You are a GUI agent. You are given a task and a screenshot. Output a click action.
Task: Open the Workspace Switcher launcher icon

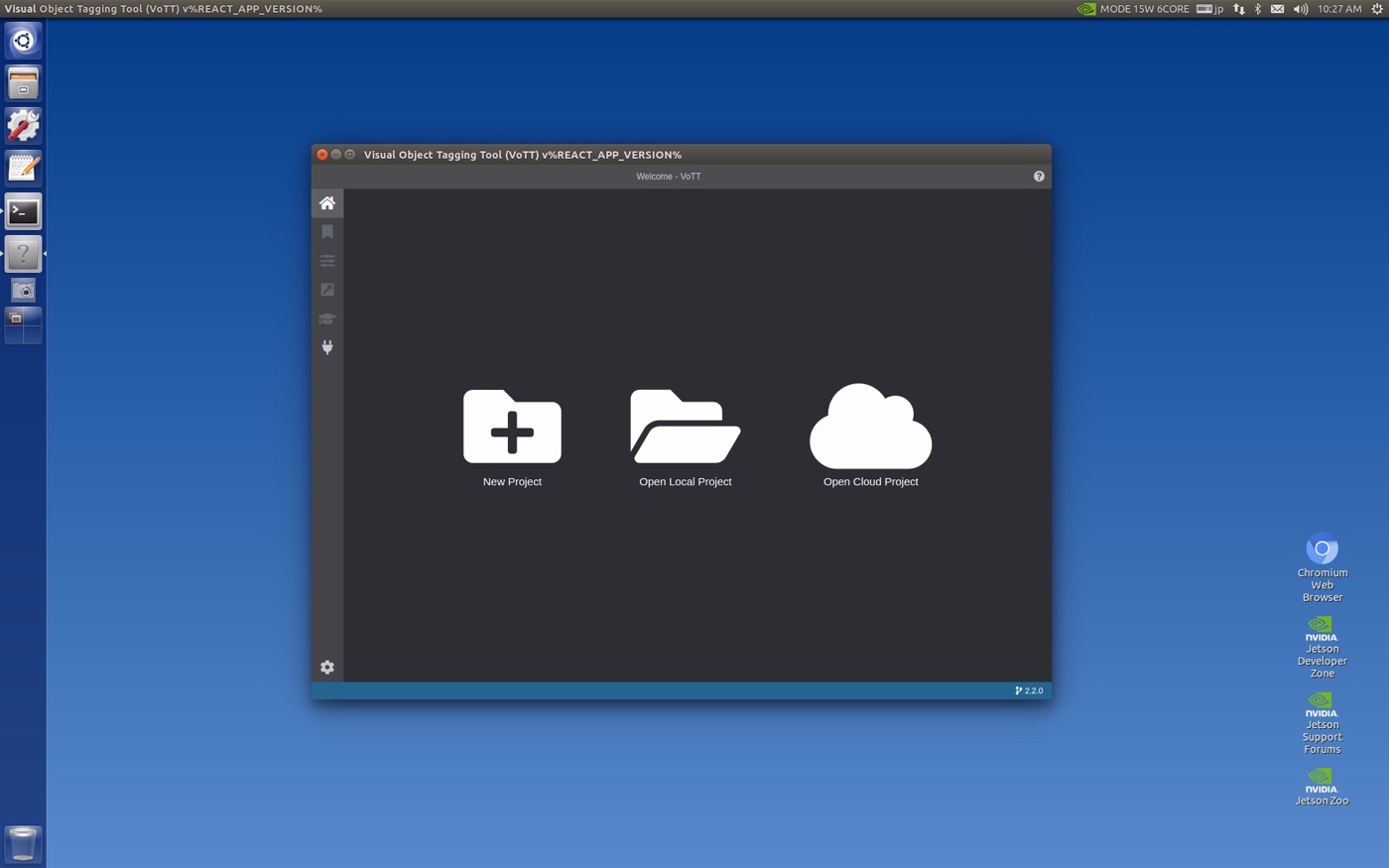23,325
